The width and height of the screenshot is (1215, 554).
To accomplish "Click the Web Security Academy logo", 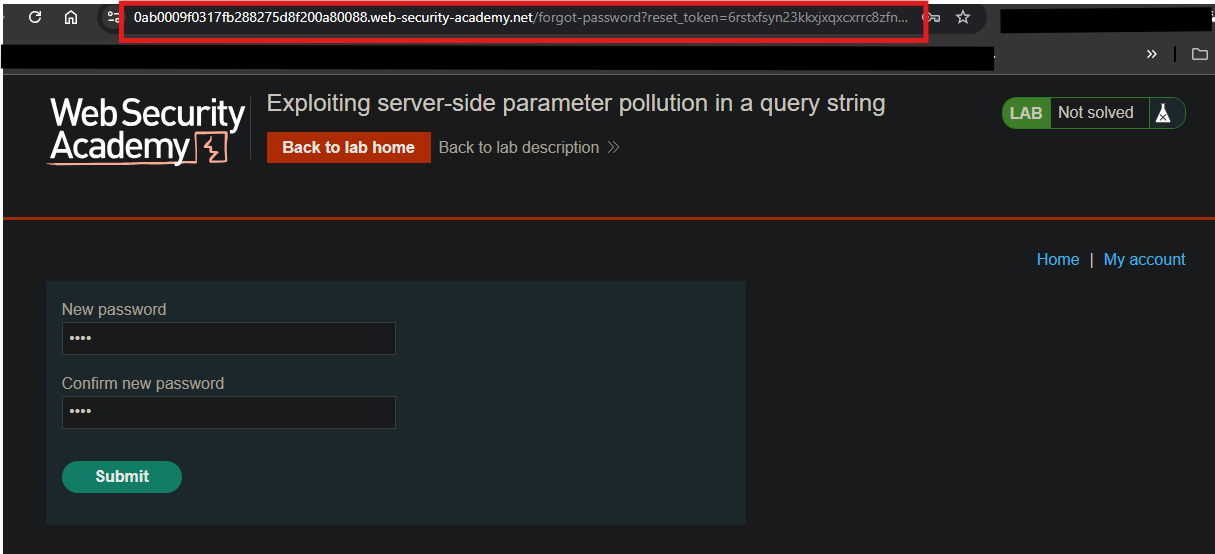I will click(147, 130).
